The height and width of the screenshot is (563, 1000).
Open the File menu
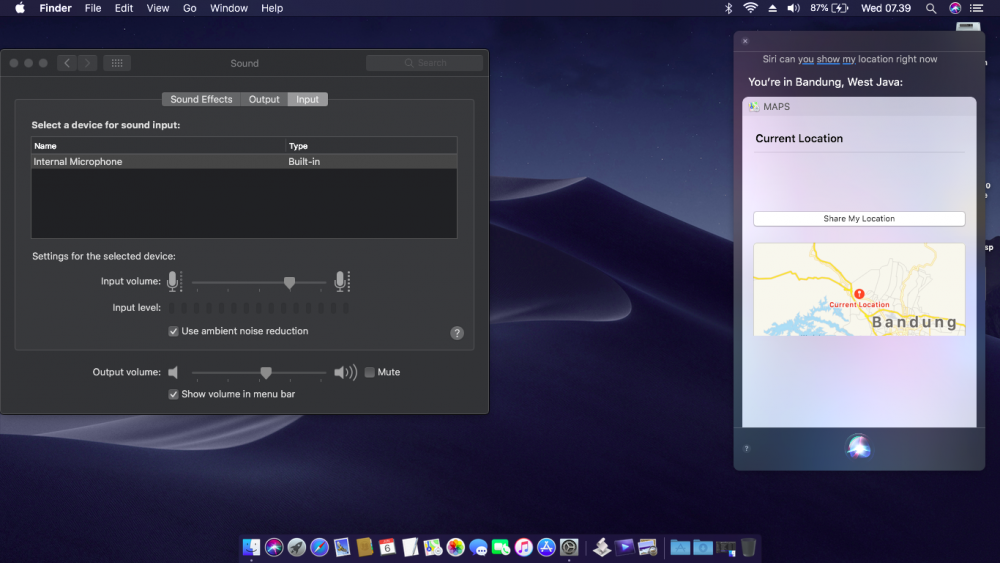93,8
